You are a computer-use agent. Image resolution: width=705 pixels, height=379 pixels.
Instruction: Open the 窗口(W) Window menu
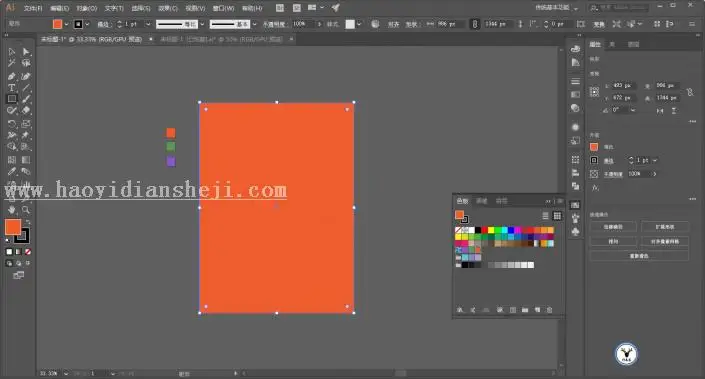click(223, 8)
